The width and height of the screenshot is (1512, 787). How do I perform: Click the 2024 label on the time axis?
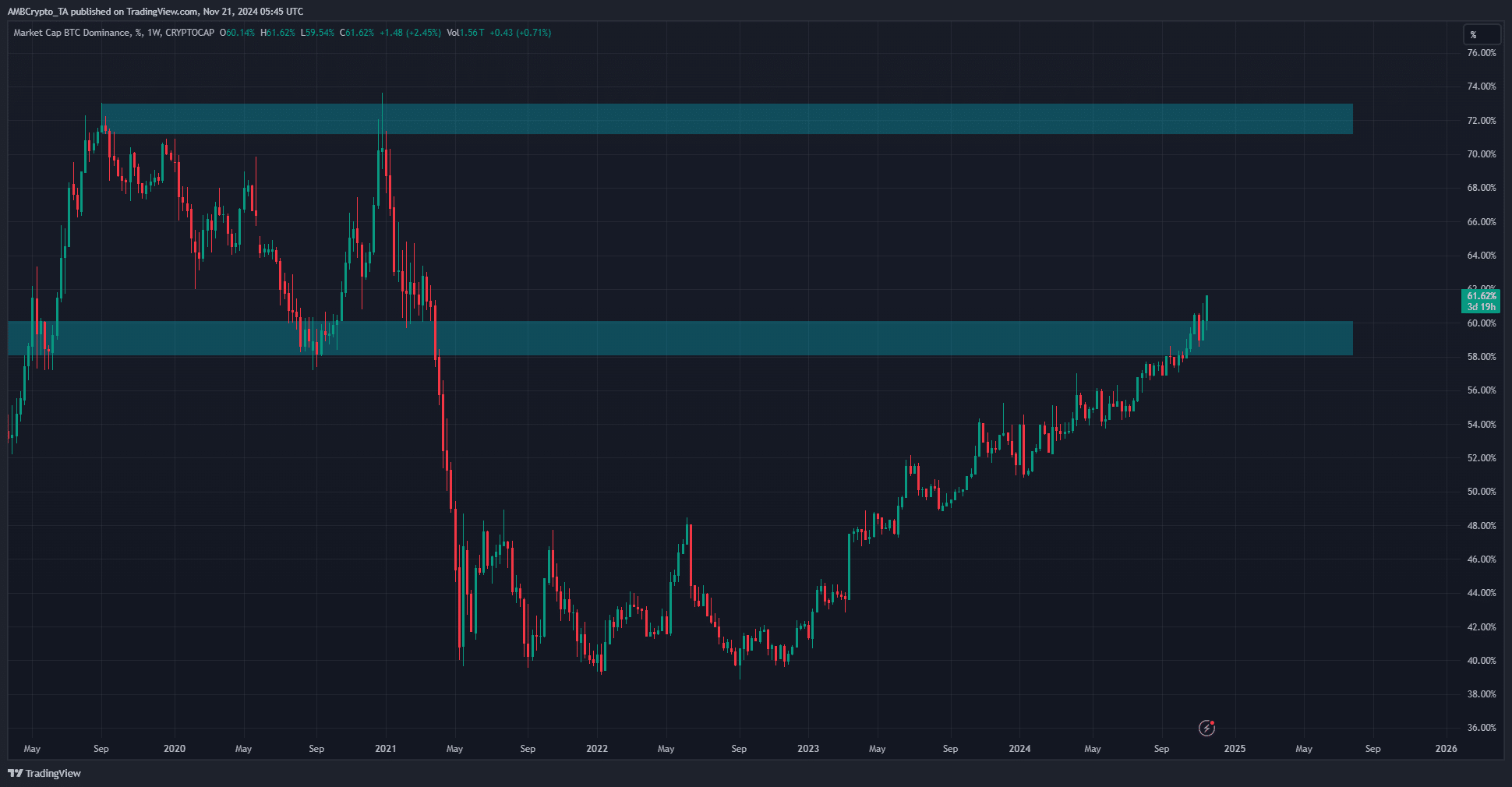[x=1019, y=749]
